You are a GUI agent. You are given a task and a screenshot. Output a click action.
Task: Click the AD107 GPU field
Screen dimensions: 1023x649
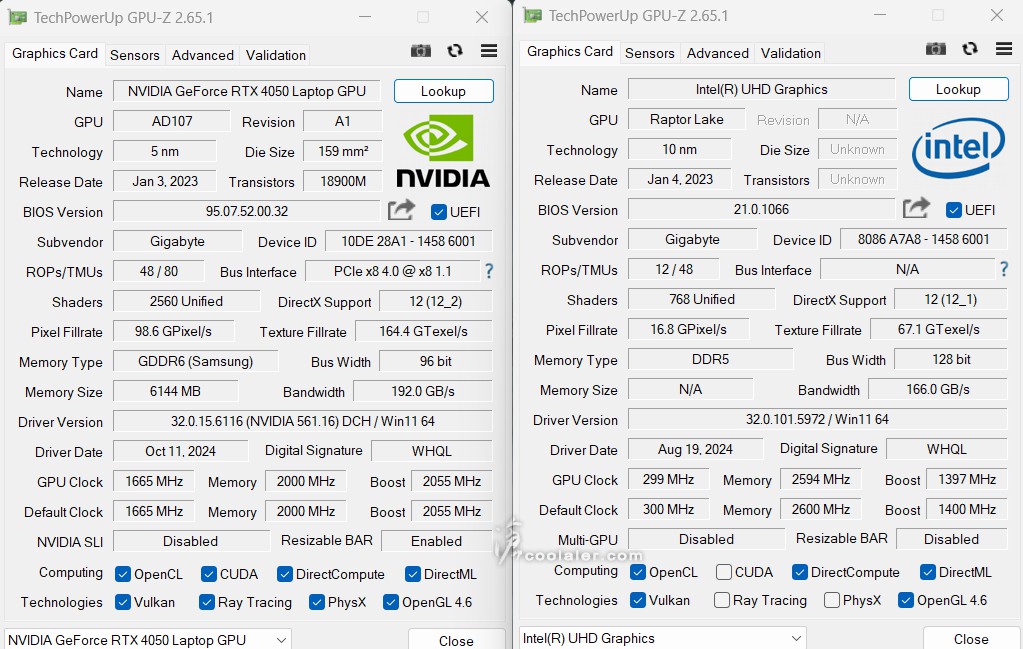[172, 121]
